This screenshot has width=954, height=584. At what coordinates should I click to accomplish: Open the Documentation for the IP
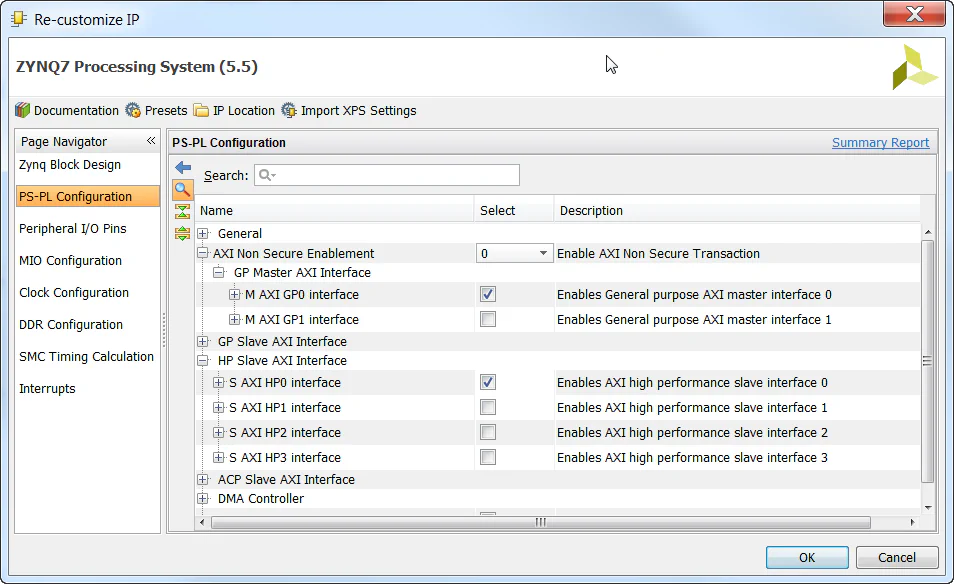click(67, 110)
